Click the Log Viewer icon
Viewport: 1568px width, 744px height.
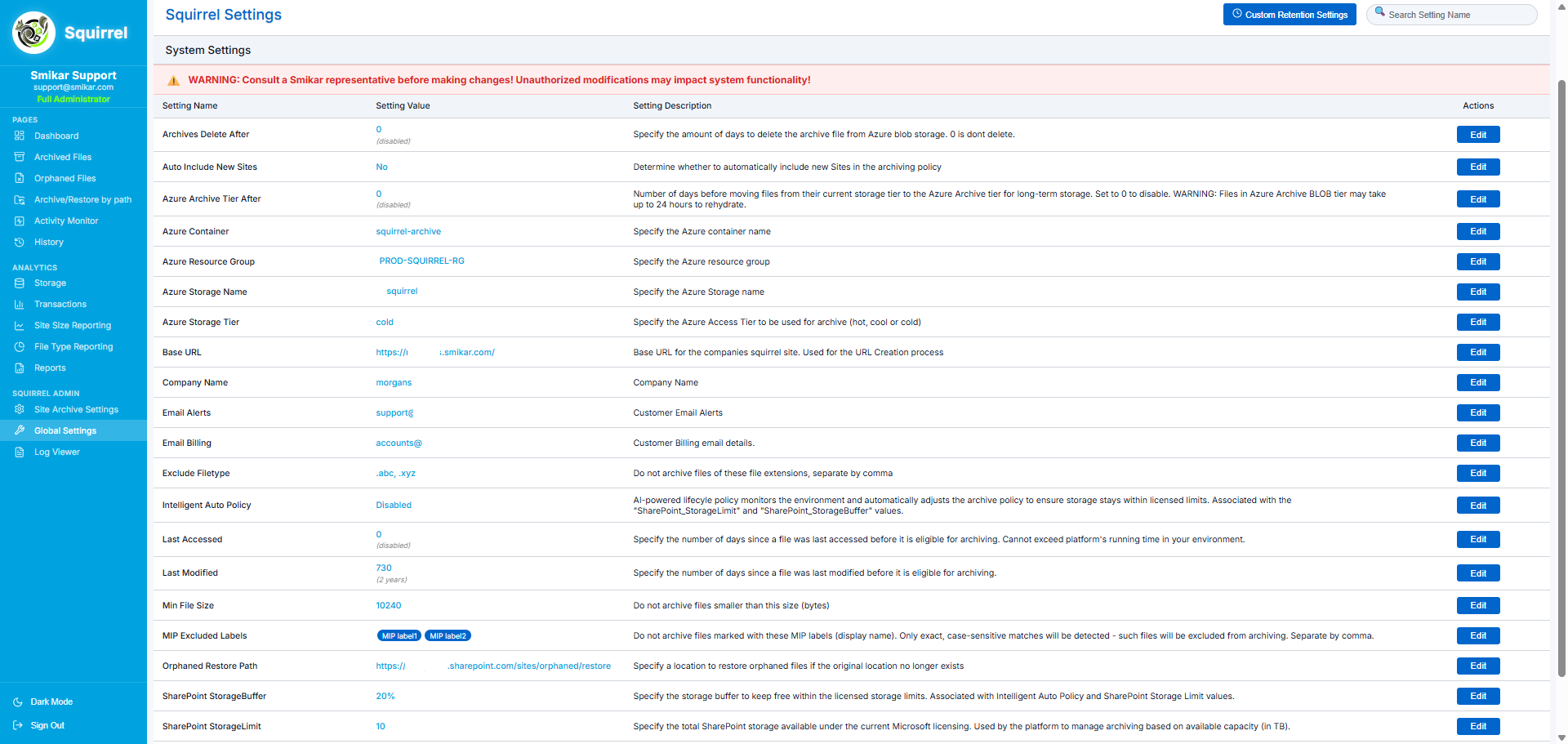coord(20,452)
